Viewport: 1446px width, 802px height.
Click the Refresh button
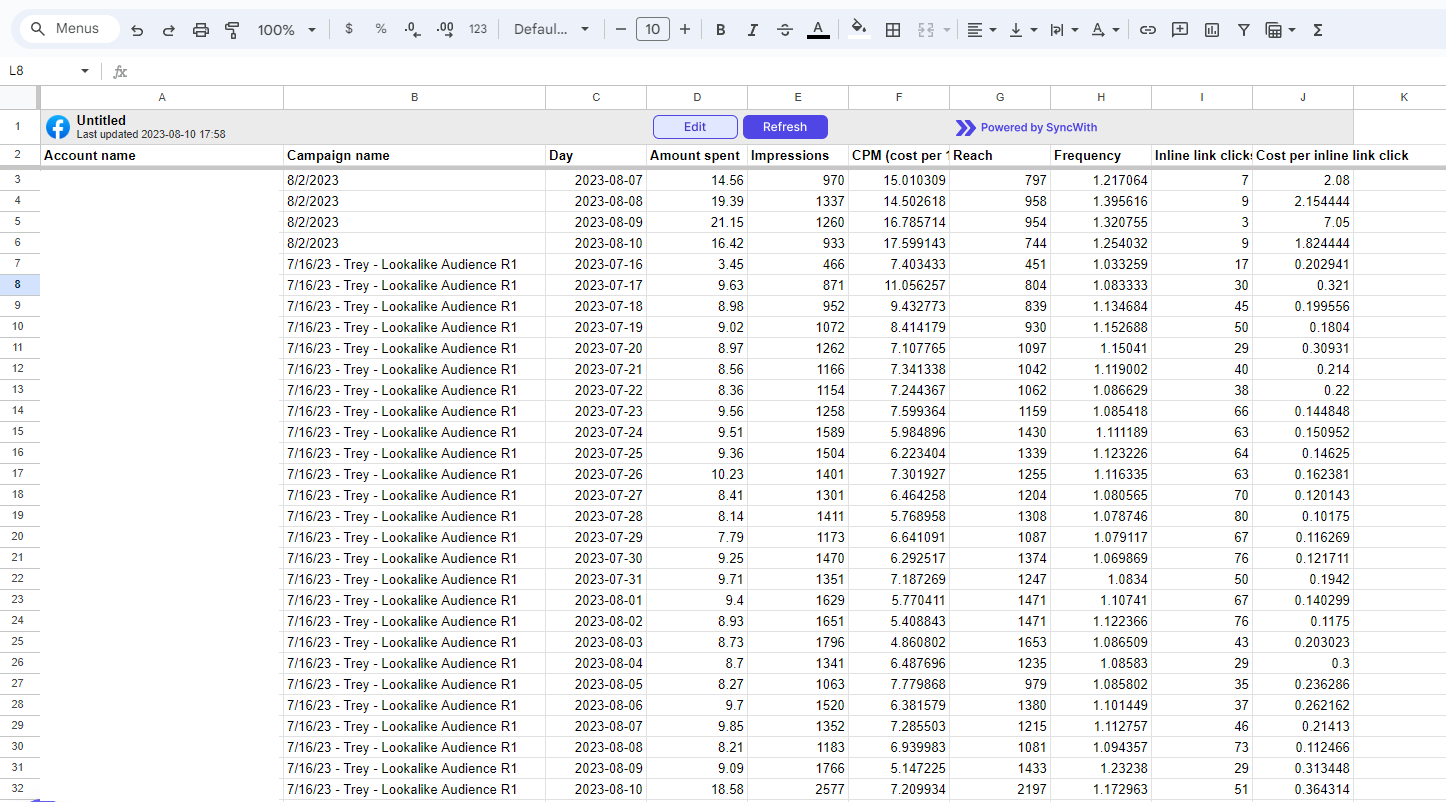785,127
